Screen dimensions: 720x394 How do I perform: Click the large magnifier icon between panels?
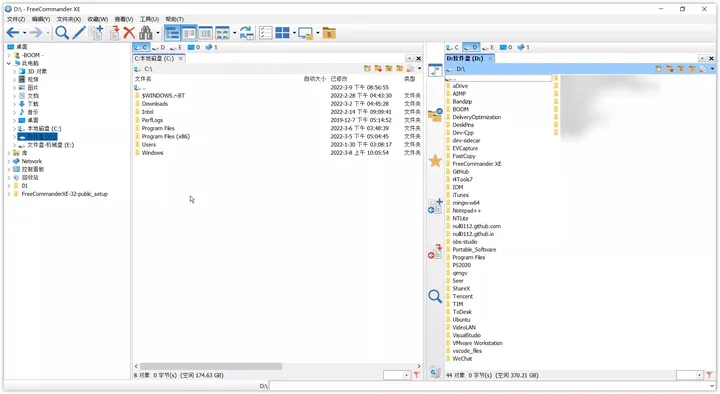(435, 296)
